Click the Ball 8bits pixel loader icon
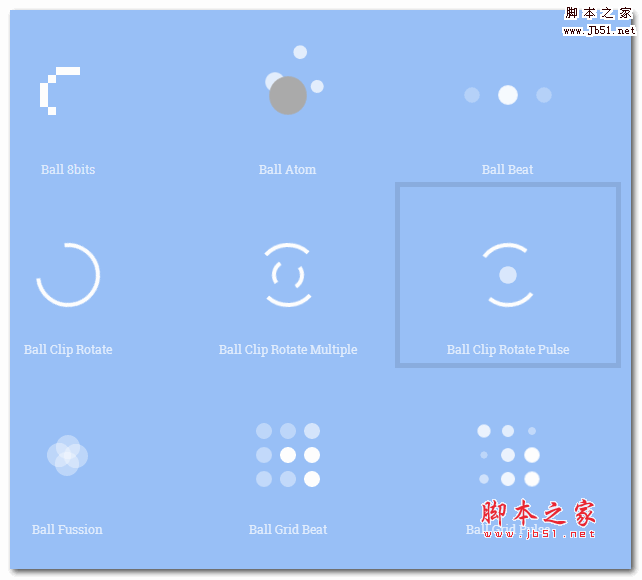This screenshot has width=642, height=580. (x=60, y=91)
